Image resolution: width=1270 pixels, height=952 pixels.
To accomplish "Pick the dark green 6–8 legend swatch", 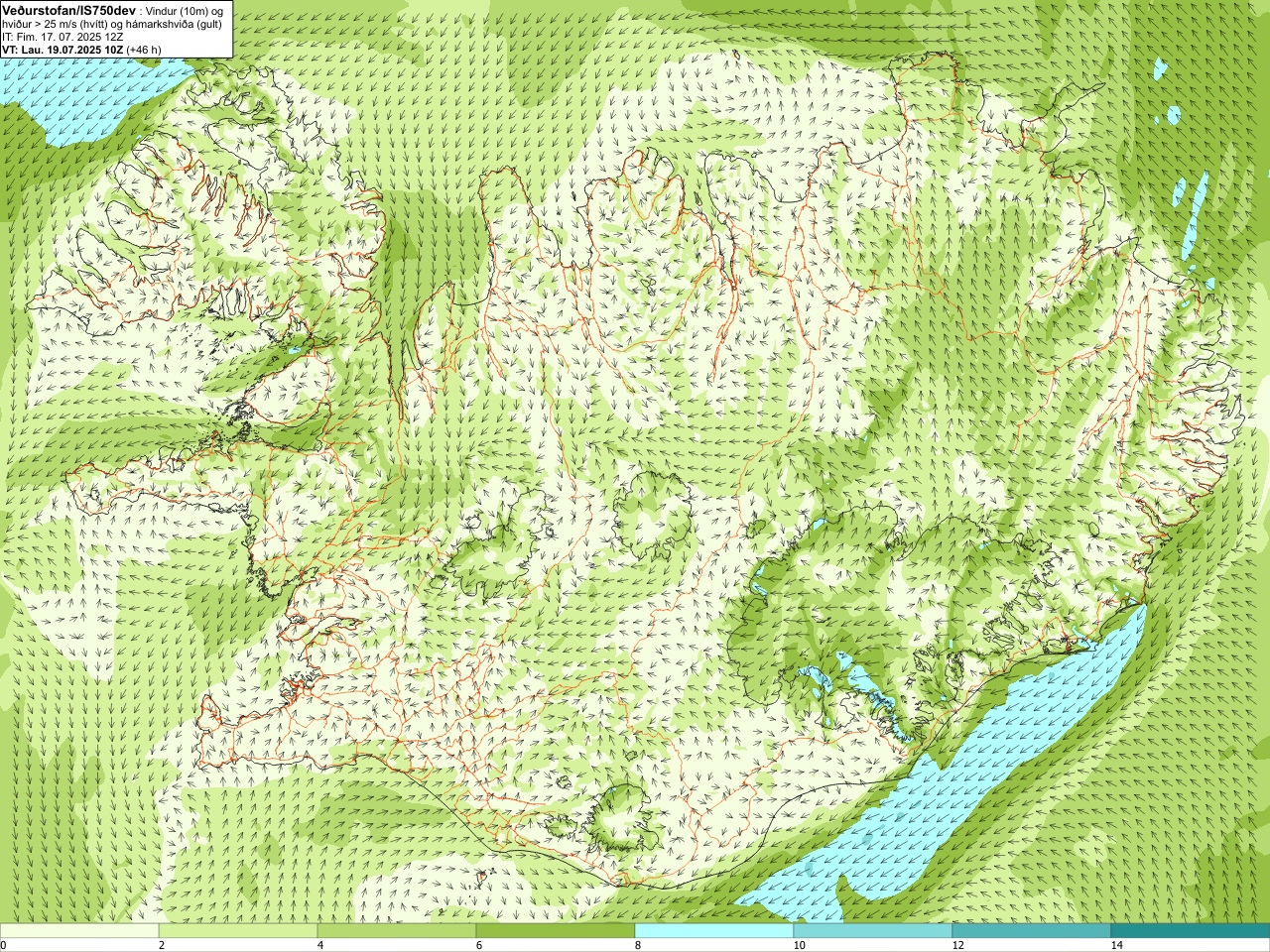I will (556, 931).
